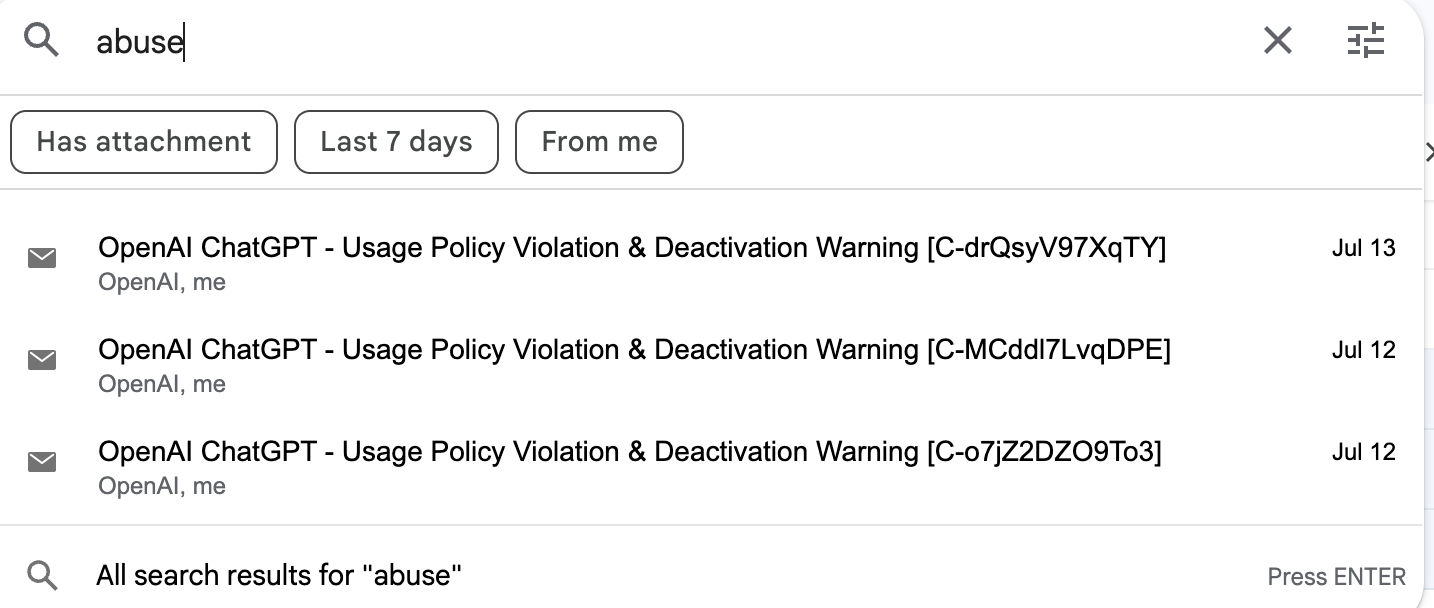Screen dimensions: 1434x608
Task: Open the search options sliders icon
Action: point(1366,41)
